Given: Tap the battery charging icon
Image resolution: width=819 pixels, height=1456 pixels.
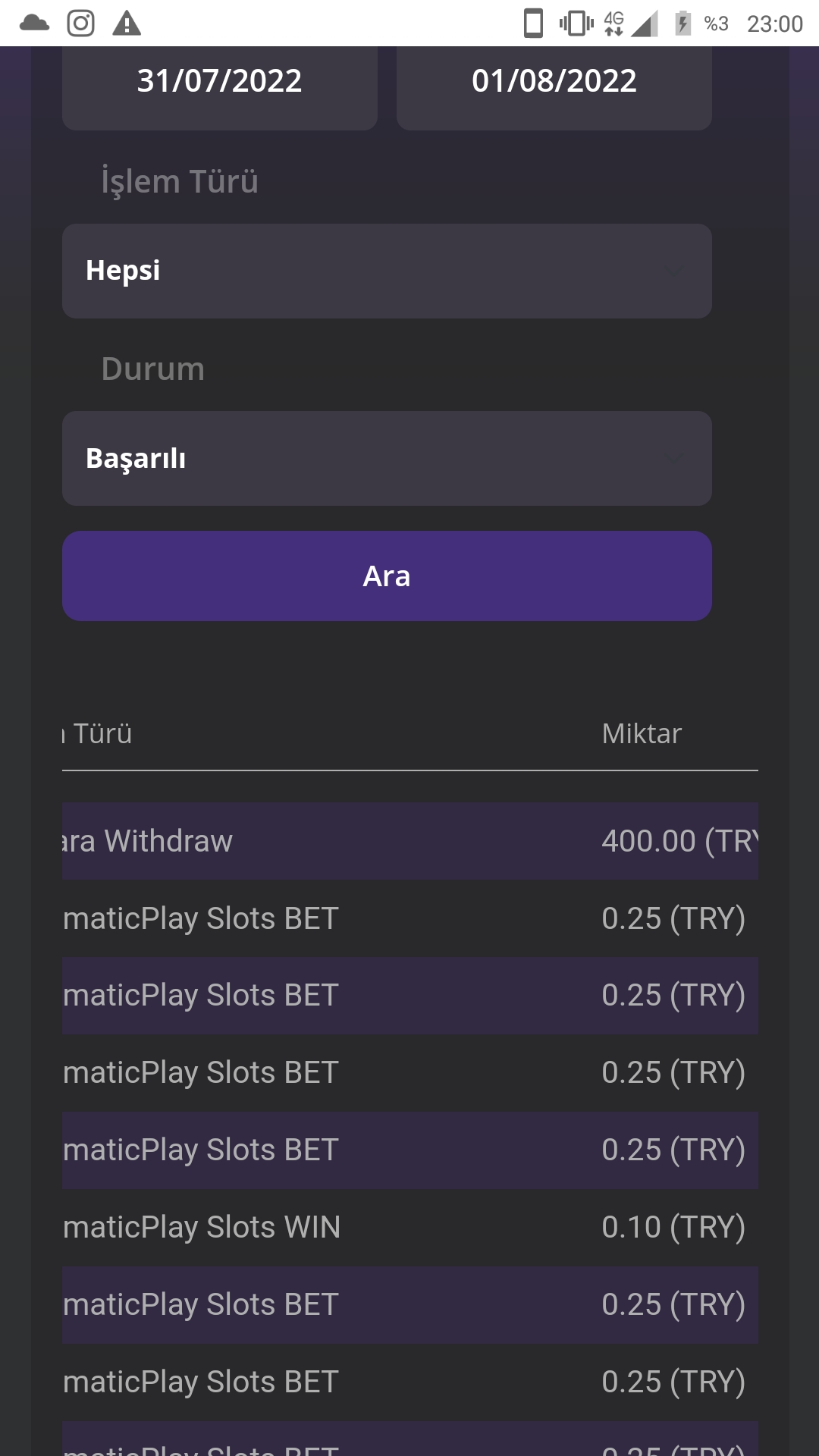Looking at the screenshot, I should (x=682, y=24).
